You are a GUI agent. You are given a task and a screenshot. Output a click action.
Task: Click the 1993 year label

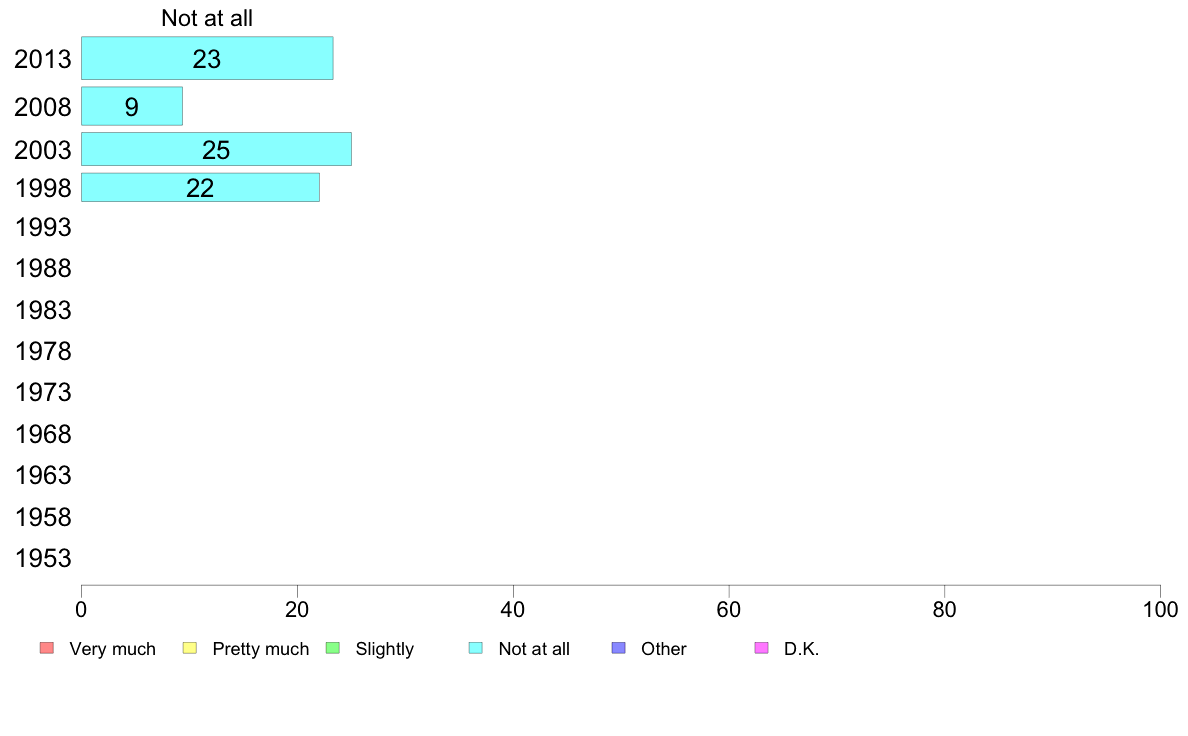[43, 227]
